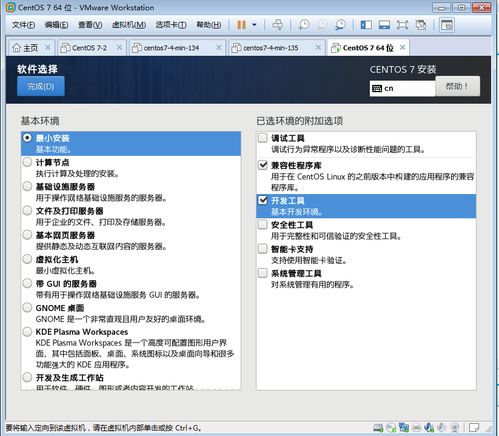
Task: Click the console view toolbar icon
Action: click(447, 25)
